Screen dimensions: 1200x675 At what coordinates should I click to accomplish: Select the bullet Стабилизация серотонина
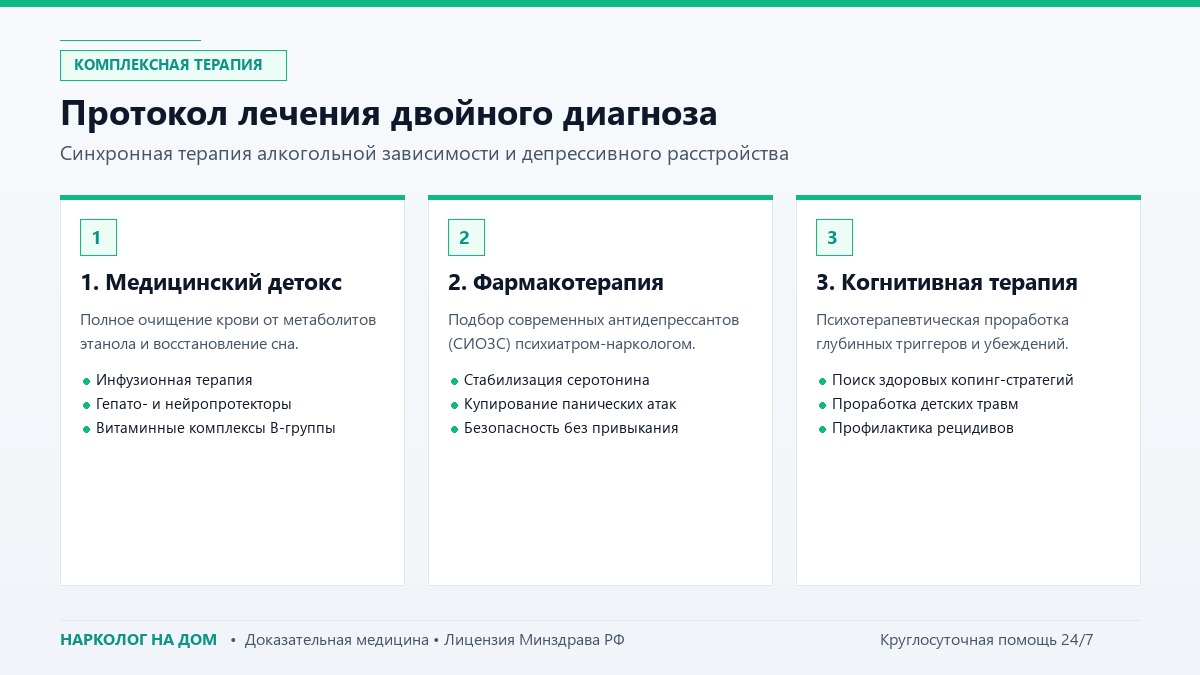[x=557, y=380]
